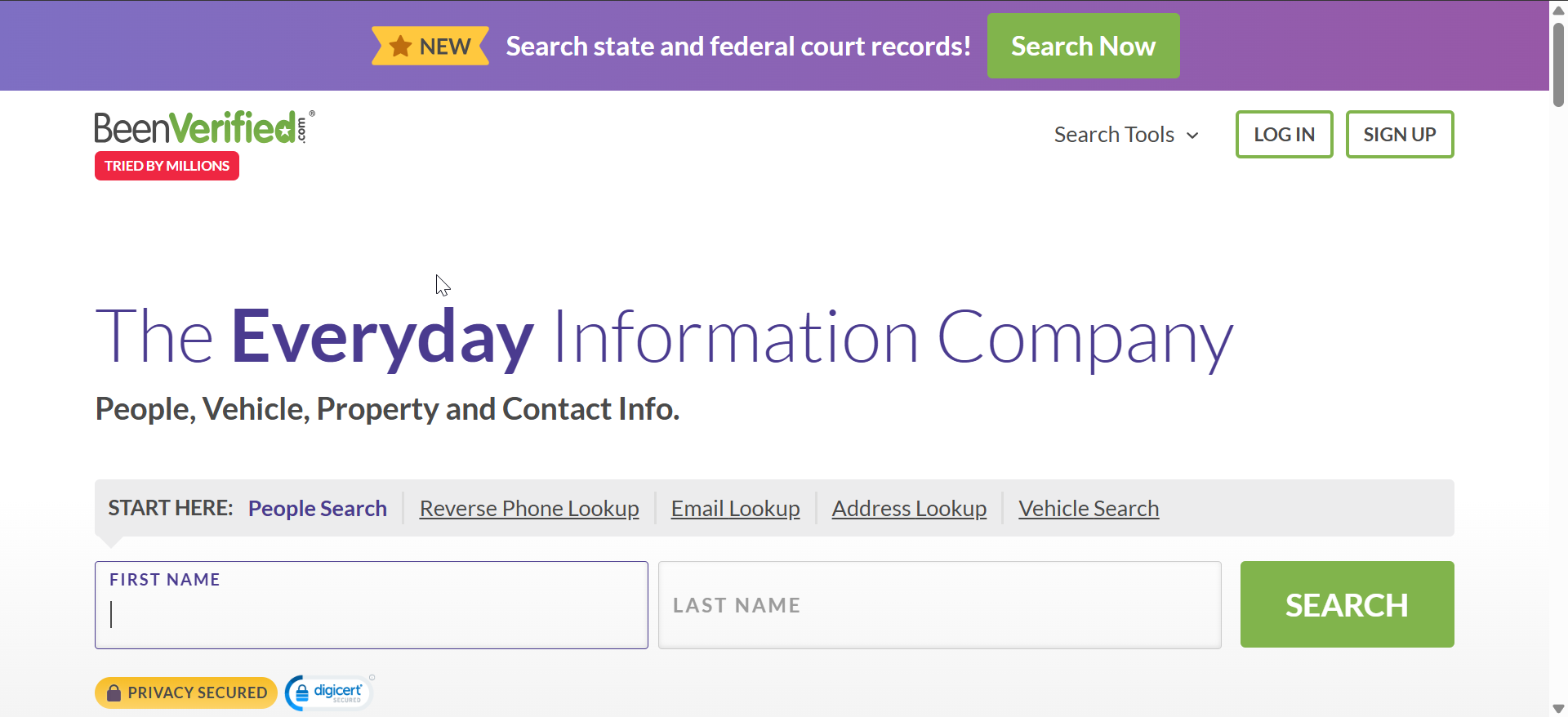Image resolution: width=1568 pixels, height=717 pixels.
Task: Expand the Search Tools chevron
Action: (1192, 136)
